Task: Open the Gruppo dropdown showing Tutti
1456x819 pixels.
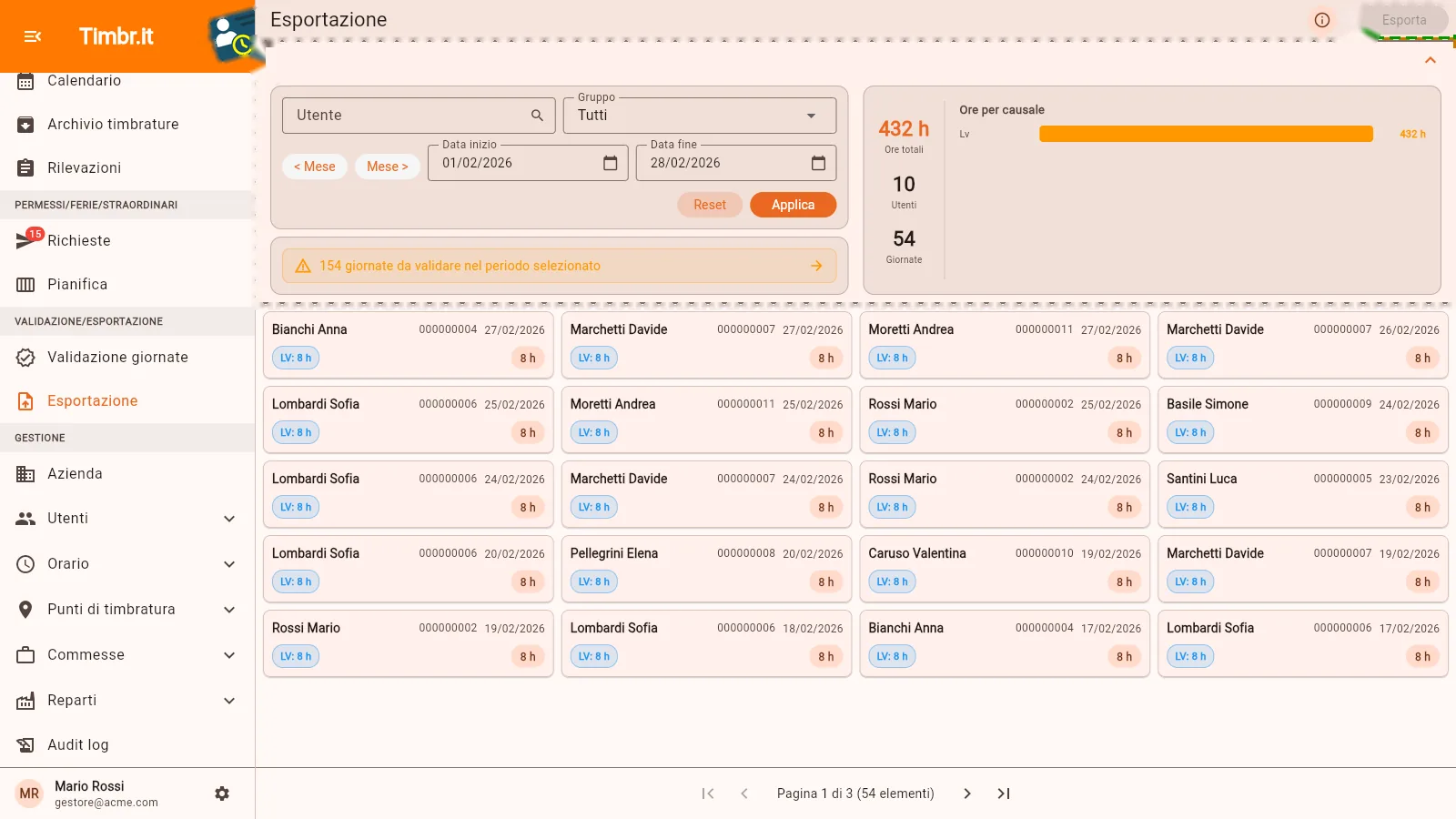Action: tap(700, 116)
